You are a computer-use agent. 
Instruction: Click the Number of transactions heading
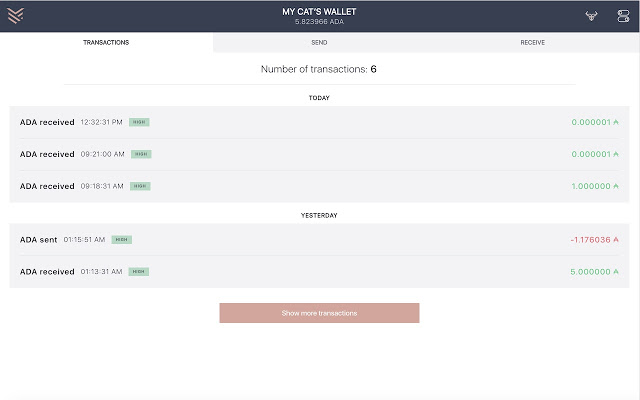point(319,70)
